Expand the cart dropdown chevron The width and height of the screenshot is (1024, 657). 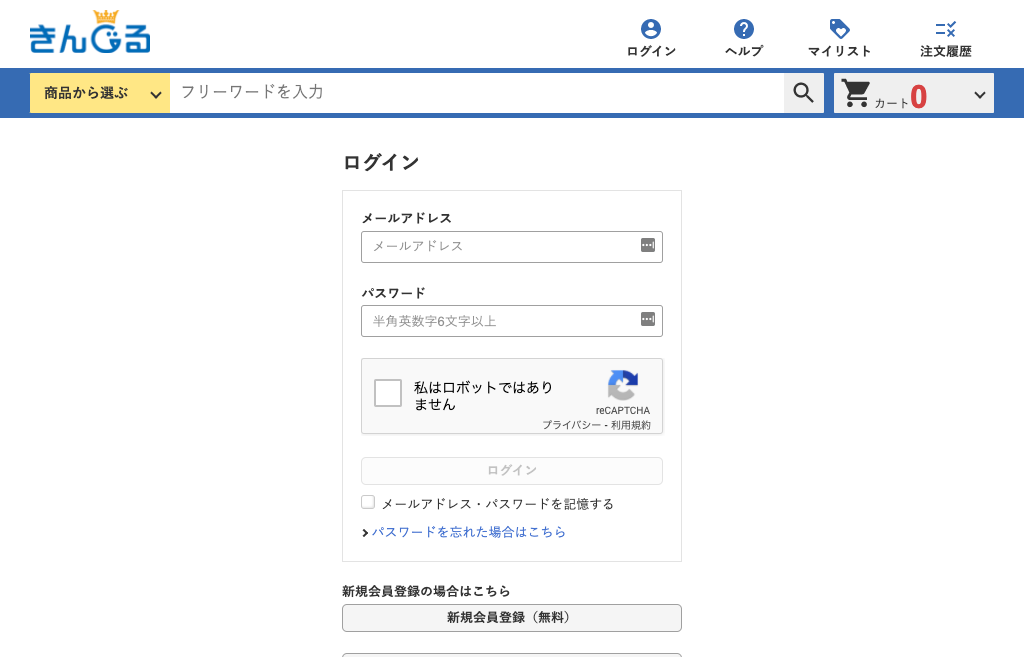coord(980,95)
